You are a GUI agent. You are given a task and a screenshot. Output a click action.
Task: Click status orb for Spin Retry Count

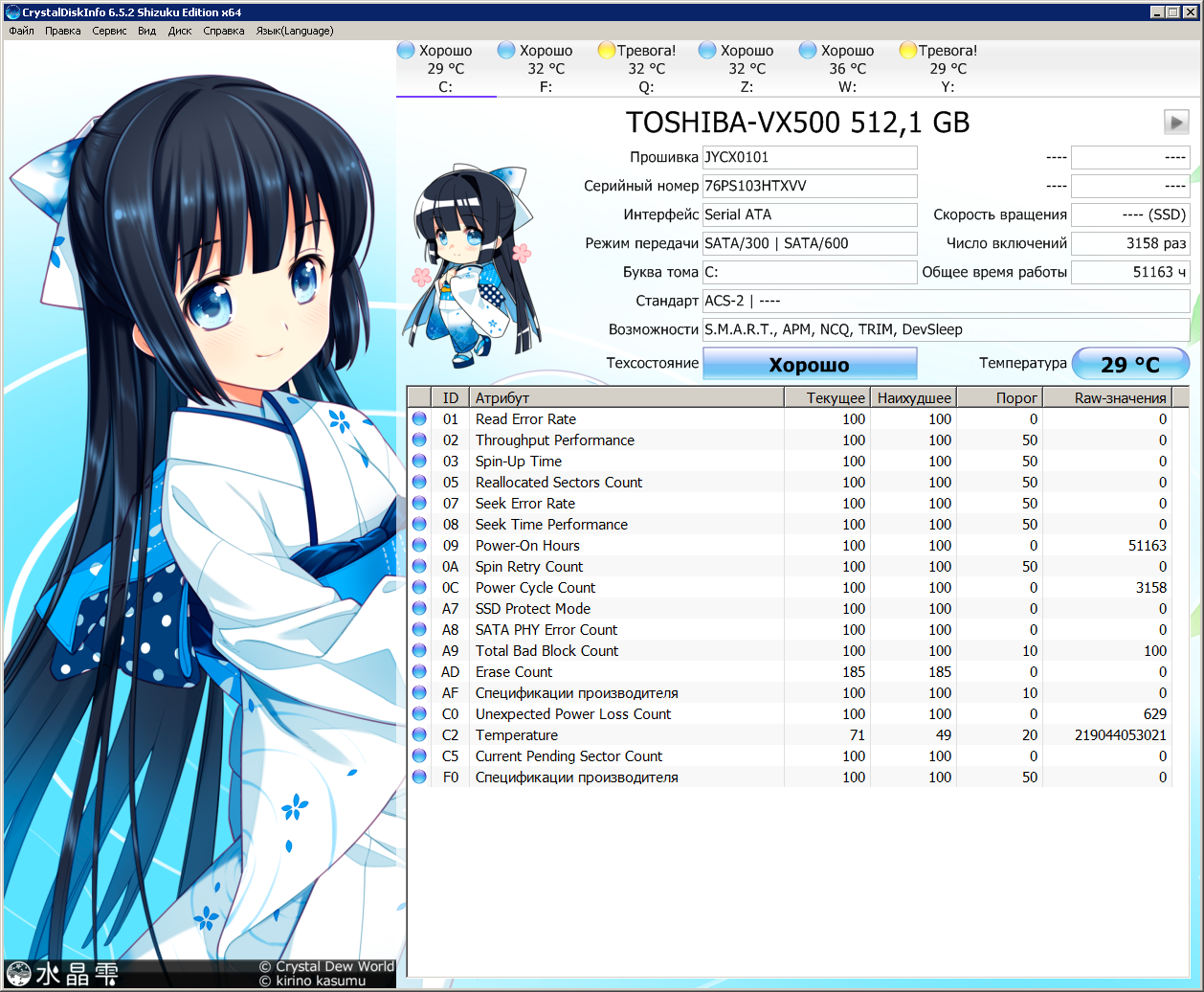coord(419,566)
